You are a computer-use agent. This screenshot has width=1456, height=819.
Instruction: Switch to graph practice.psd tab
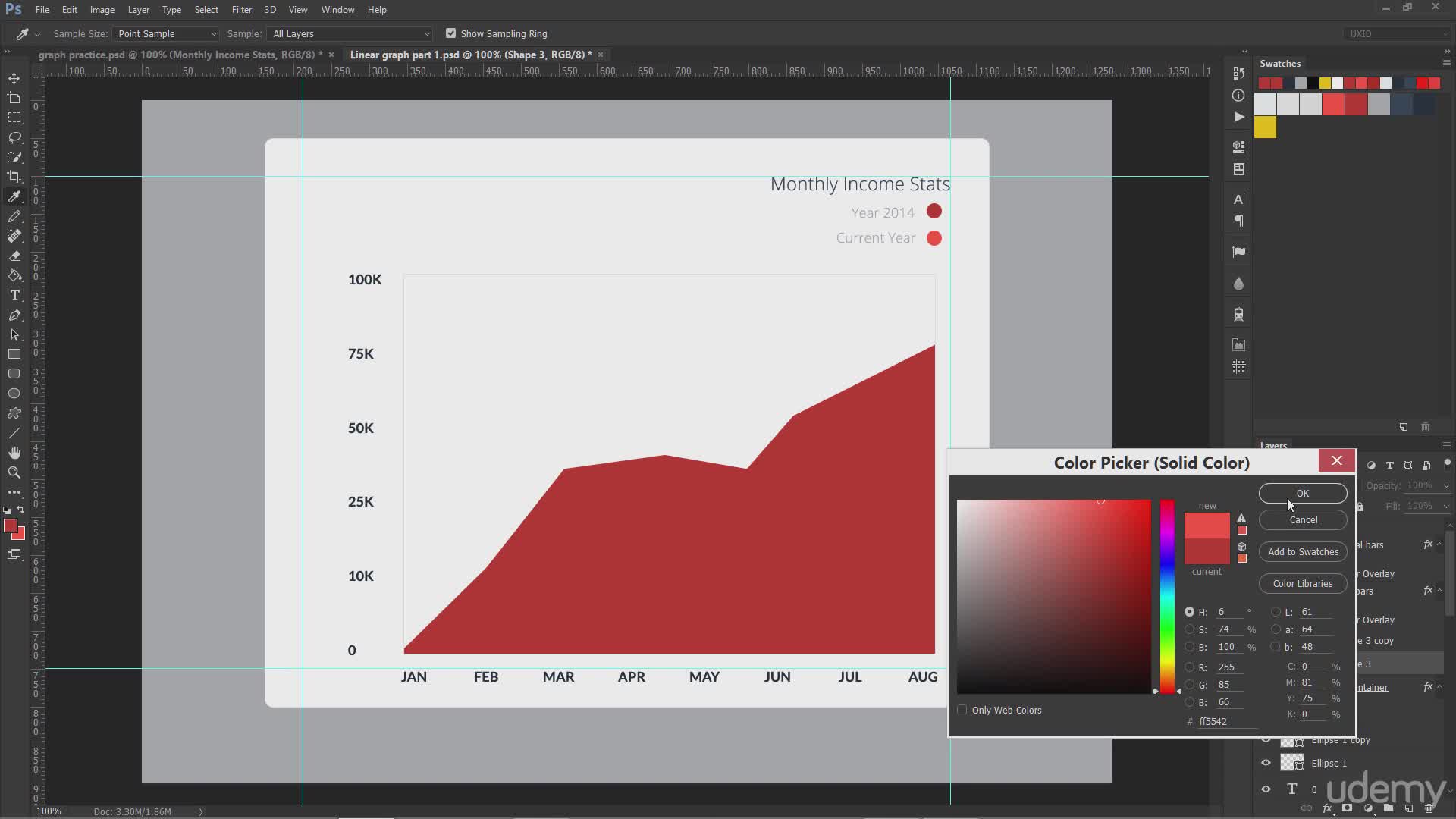pos(180,55)
